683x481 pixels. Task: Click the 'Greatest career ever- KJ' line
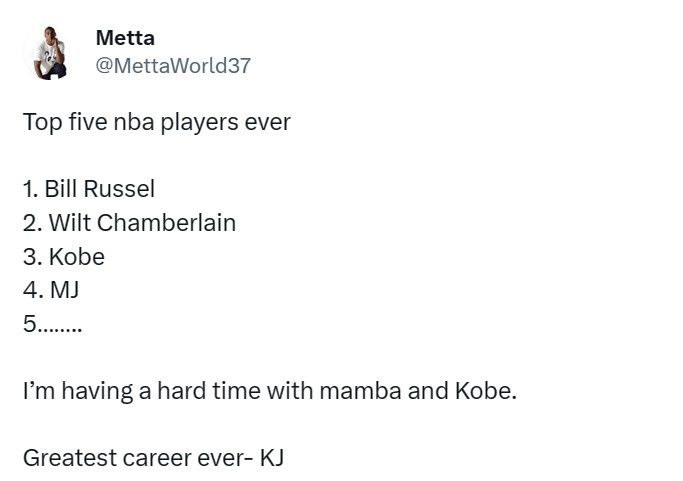coord(153,458)
